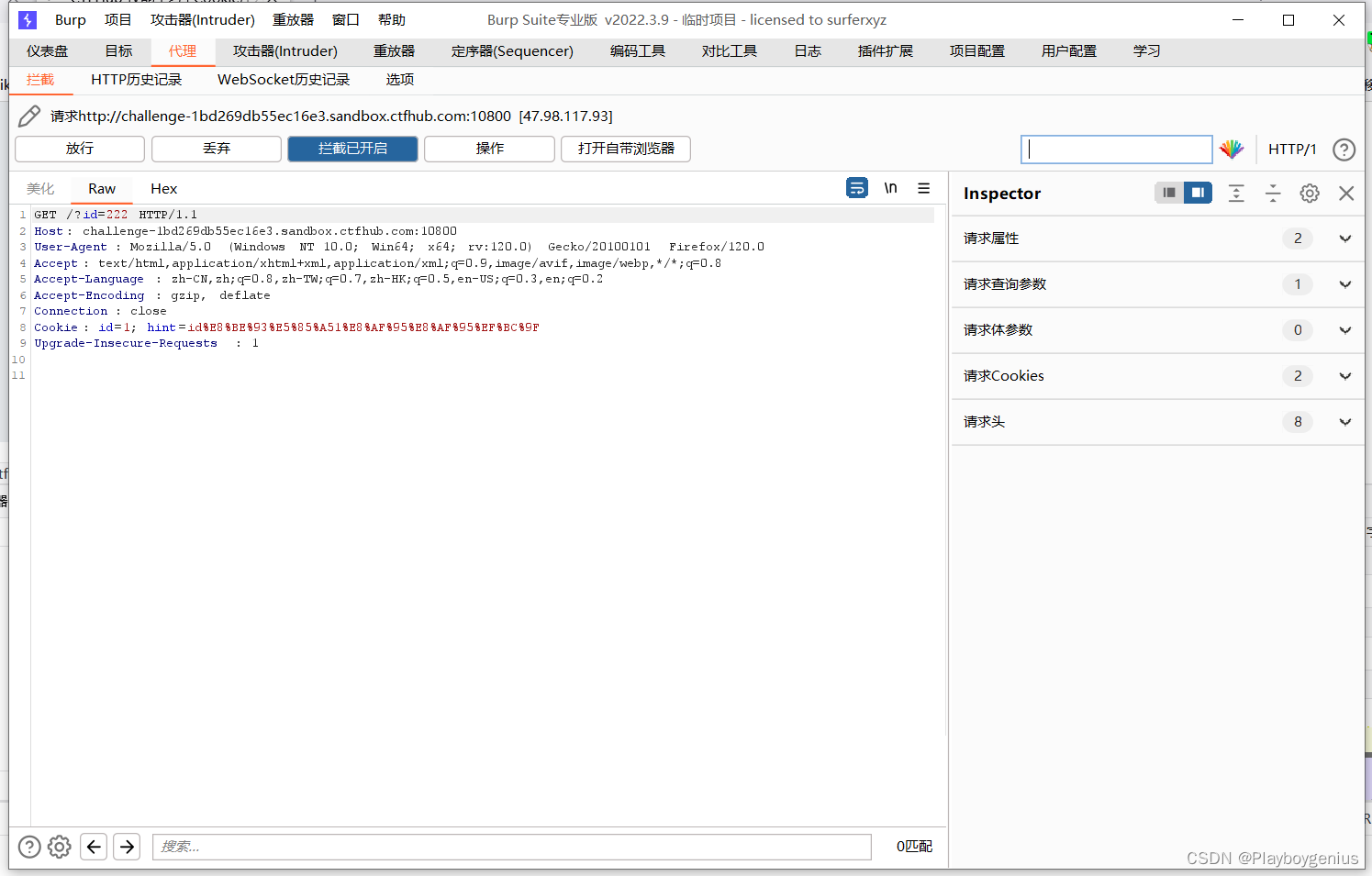Click 打开自带浏览器 button

click(x=626, y=149)
